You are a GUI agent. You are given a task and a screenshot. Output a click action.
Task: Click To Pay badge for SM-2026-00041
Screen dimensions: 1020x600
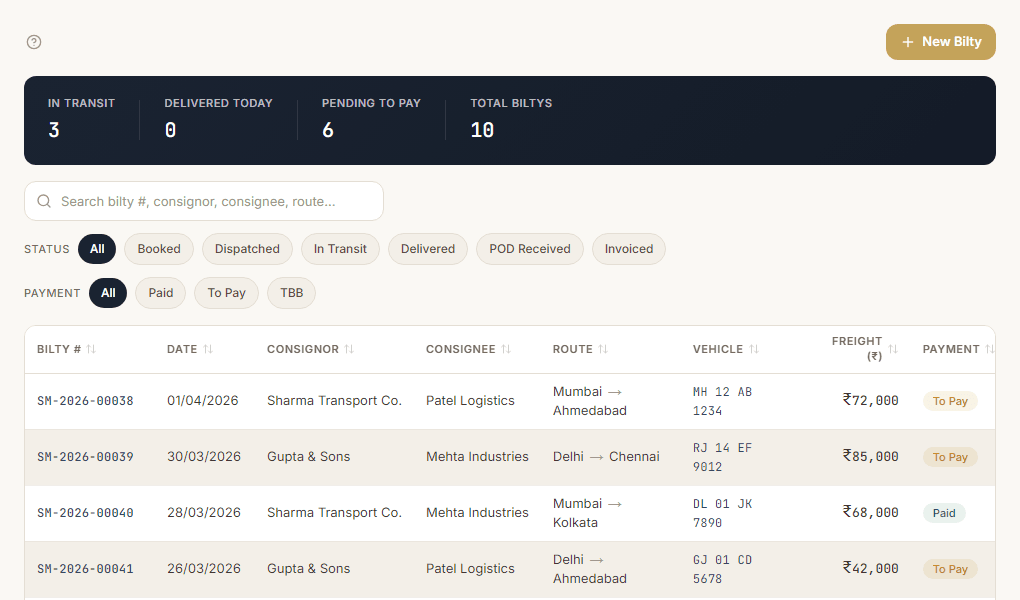tap(950, 569)
